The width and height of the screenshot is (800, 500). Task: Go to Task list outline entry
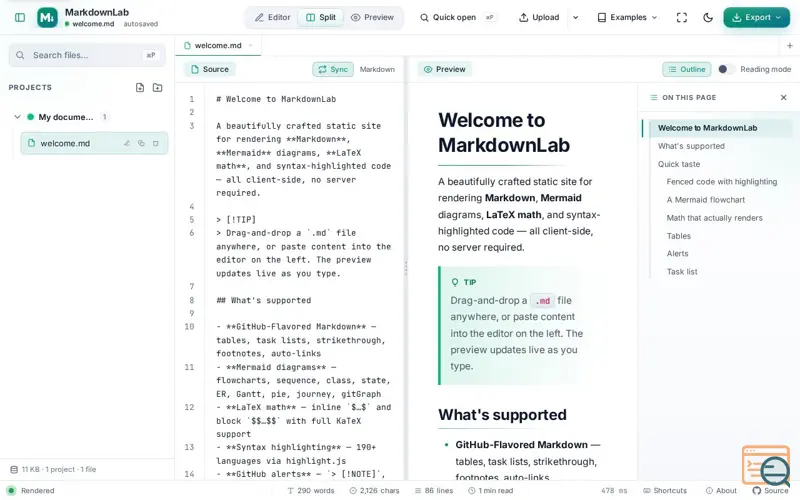682,272
